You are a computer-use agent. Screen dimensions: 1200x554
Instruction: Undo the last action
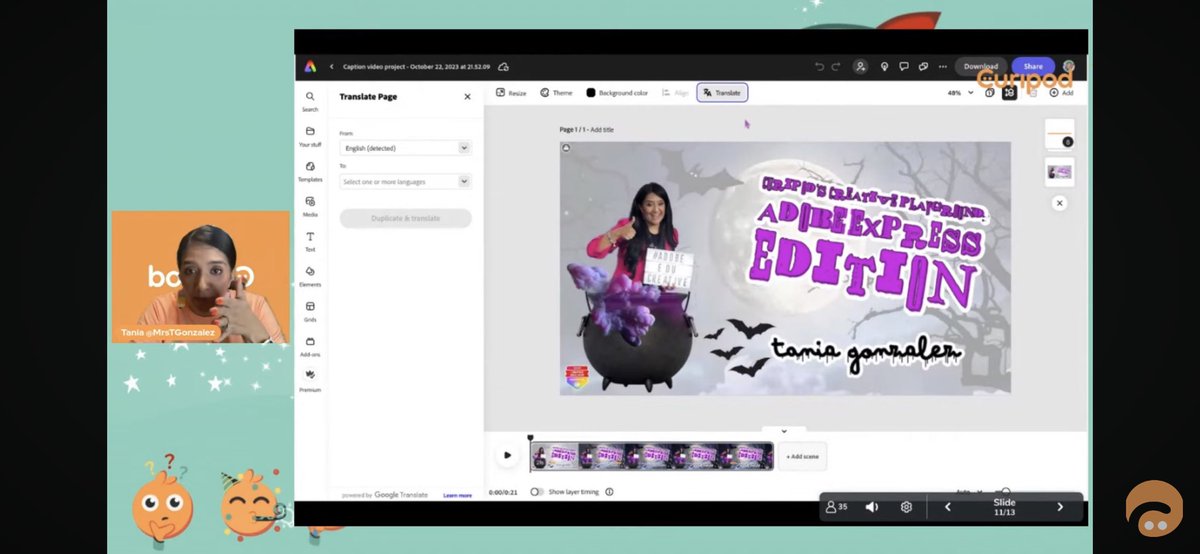pyautogui.click(x=819, y=67)
